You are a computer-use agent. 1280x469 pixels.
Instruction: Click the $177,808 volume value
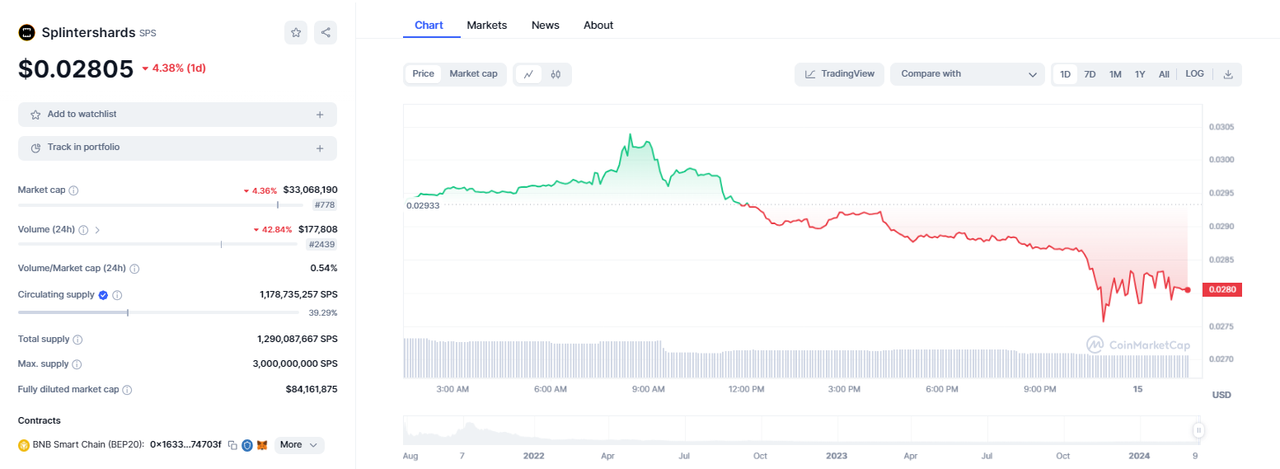[x=317, y=230]
